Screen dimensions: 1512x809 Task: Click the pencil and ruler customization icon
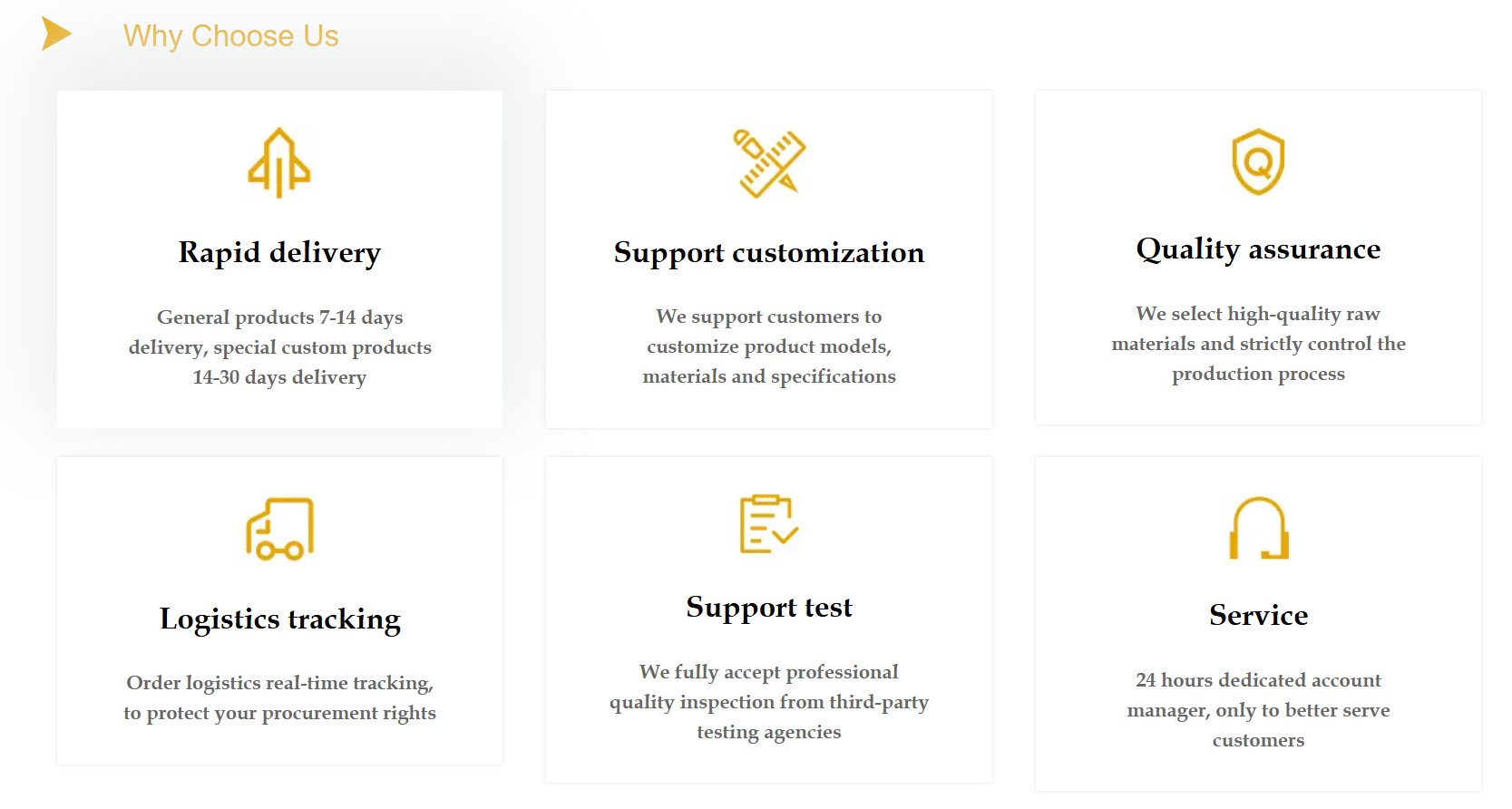[769, 163]
